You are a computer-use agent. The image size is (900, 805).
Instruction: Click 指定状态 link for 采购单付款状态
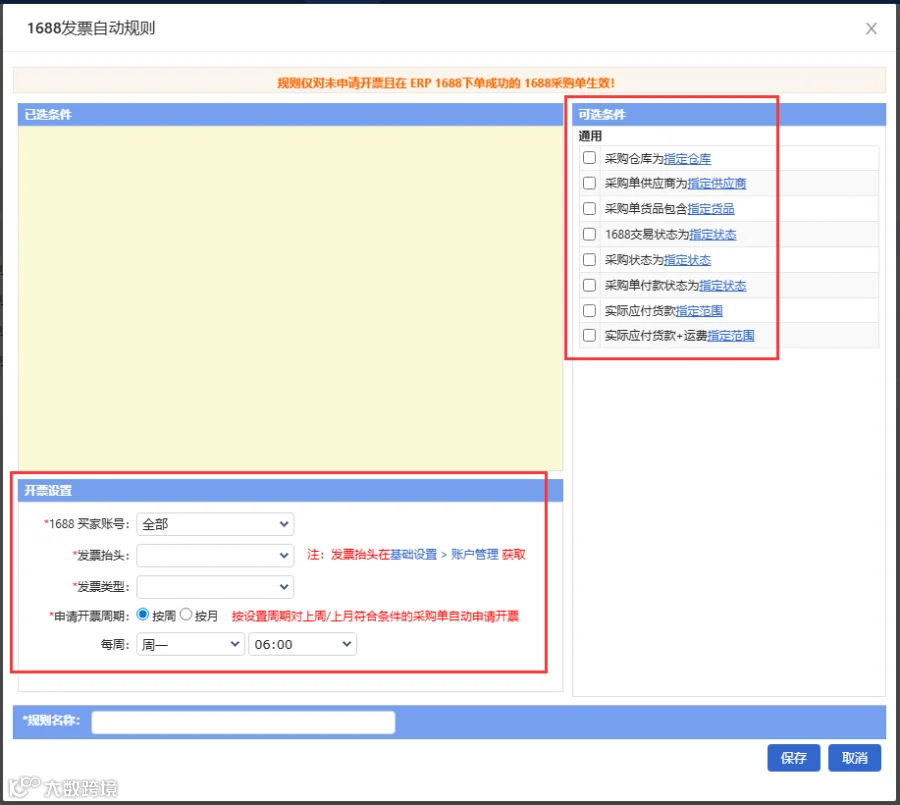[722, 285]
